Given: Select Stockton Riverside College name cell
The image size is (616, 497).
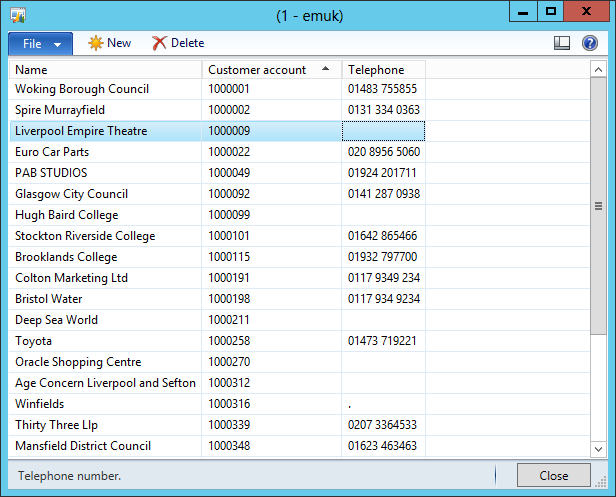Looking at the screenshot, I should point(105,236).
